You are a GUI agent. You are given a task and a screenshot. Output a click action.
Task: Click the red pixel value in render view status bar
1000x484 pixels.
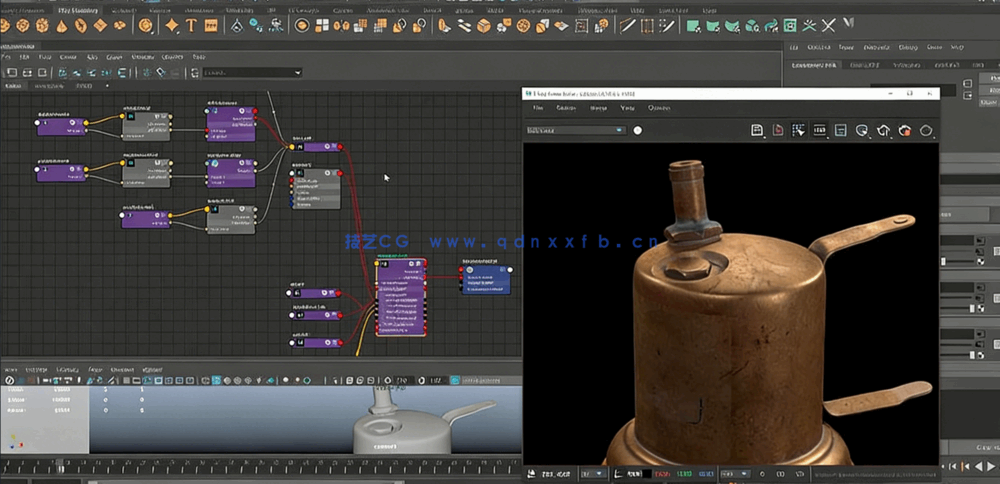point(663,474)
